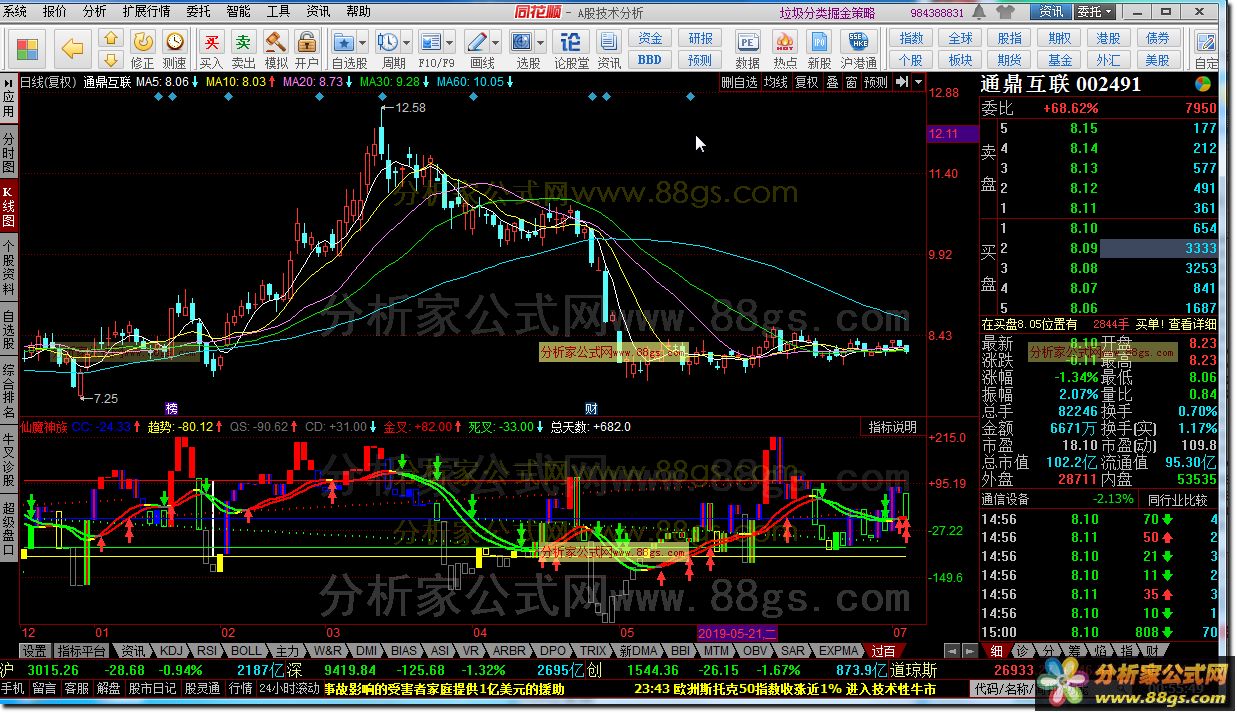Image resolution: width=1237 pixels, height=713 pixels.
Task: Click the 设置 indicator settings tab
Action: coord(35,651)
